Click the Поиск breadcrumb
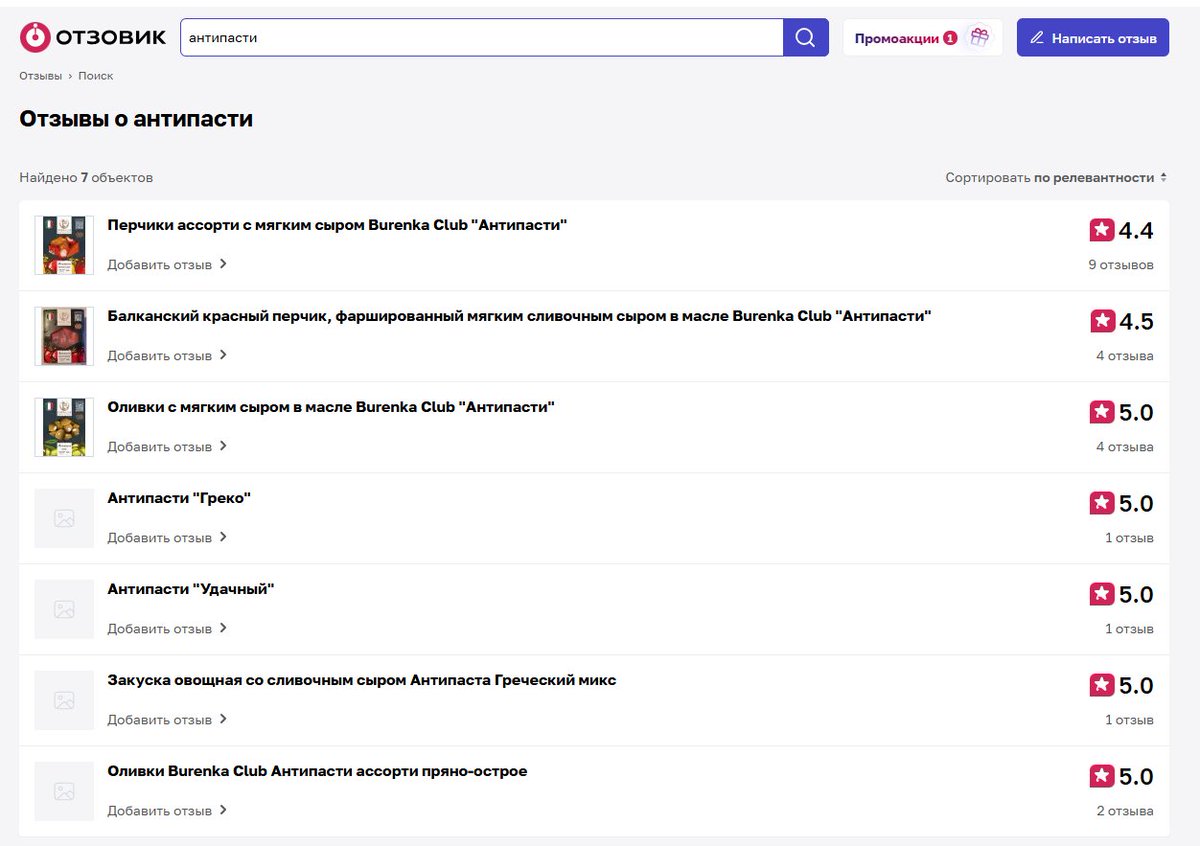 (96, 76)
